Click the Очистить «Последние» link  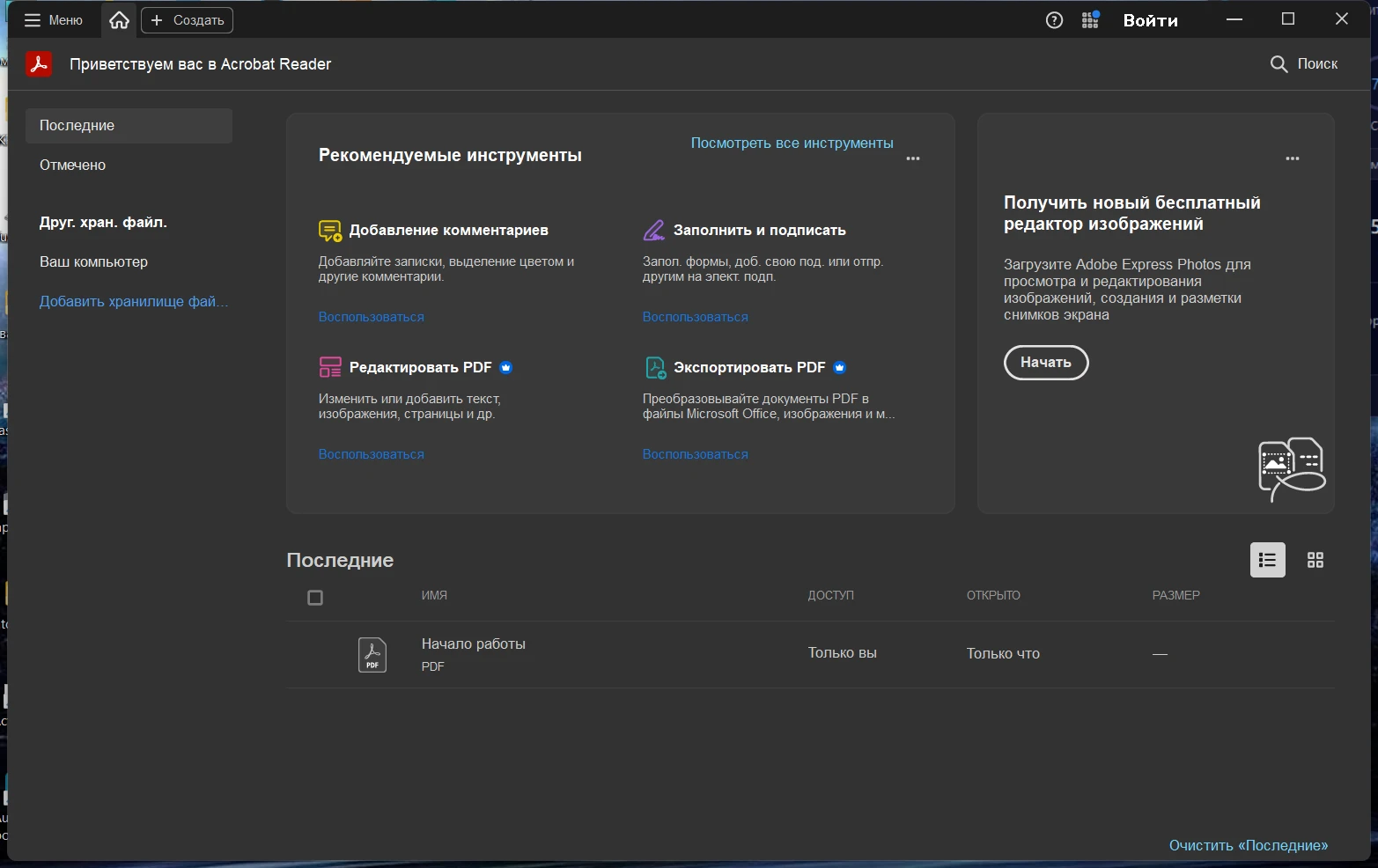[1248, 845]
